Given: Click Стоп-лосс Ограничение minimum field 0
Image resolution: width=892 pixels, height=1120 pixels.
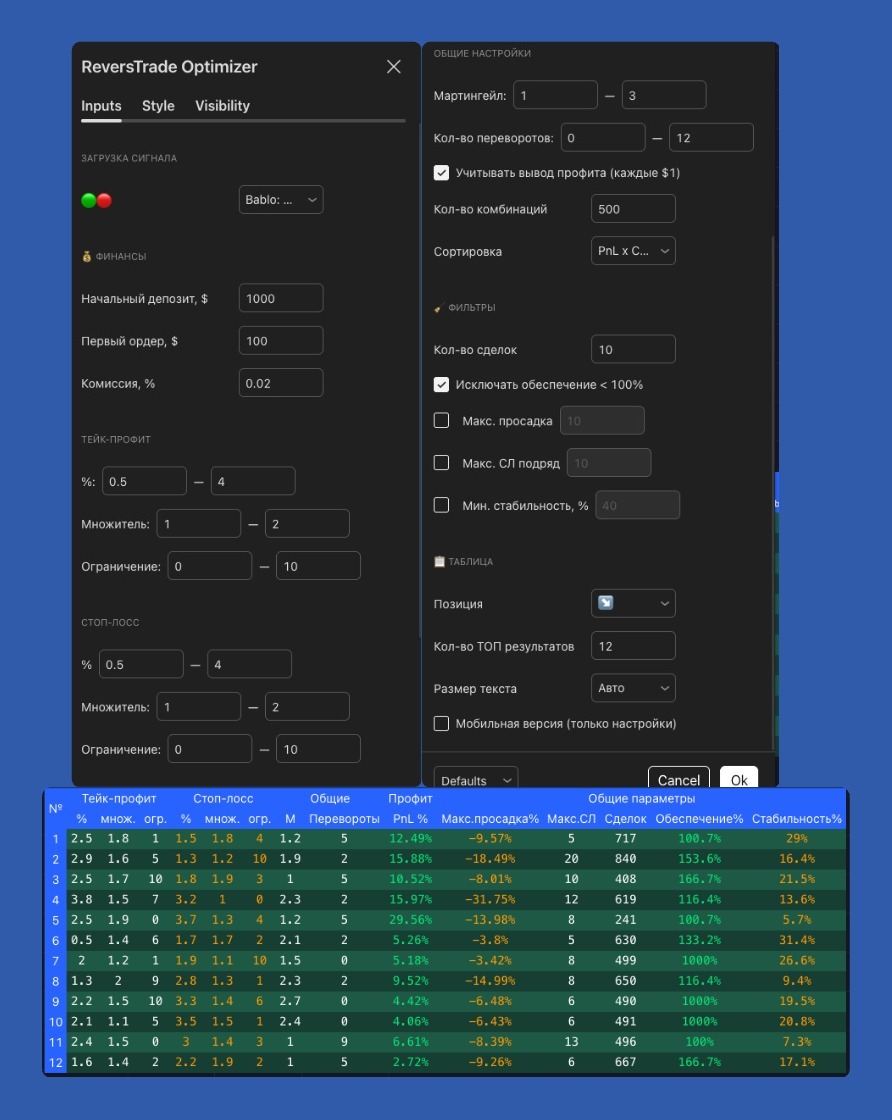Looking at the screenshot, I should (x=210, y=749).
